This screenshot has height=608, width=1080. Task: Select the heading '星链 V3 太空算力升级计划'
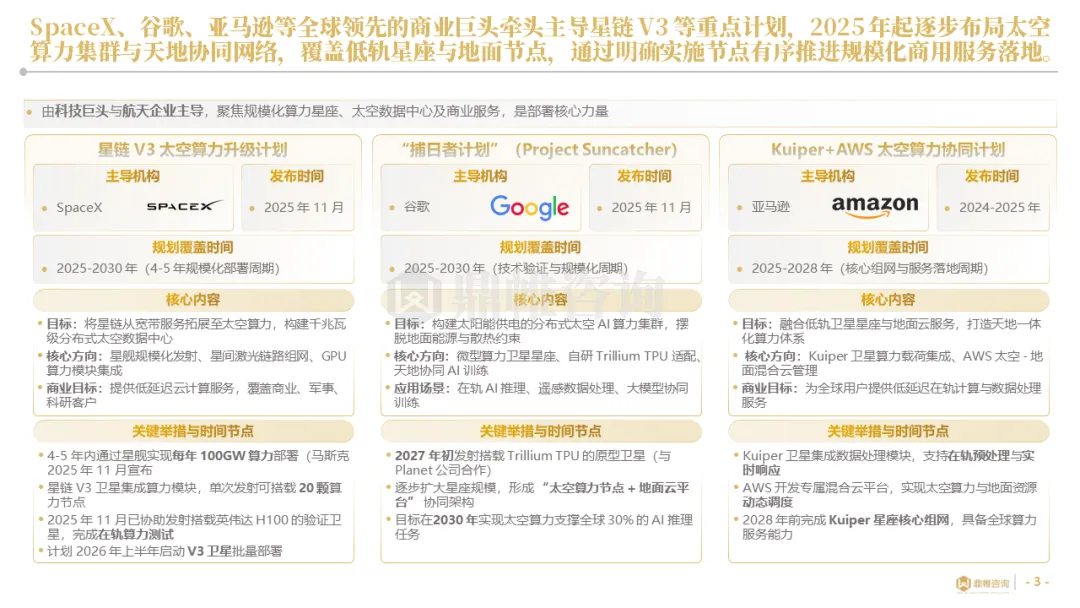pyautogui.click(x=192, y=149)
